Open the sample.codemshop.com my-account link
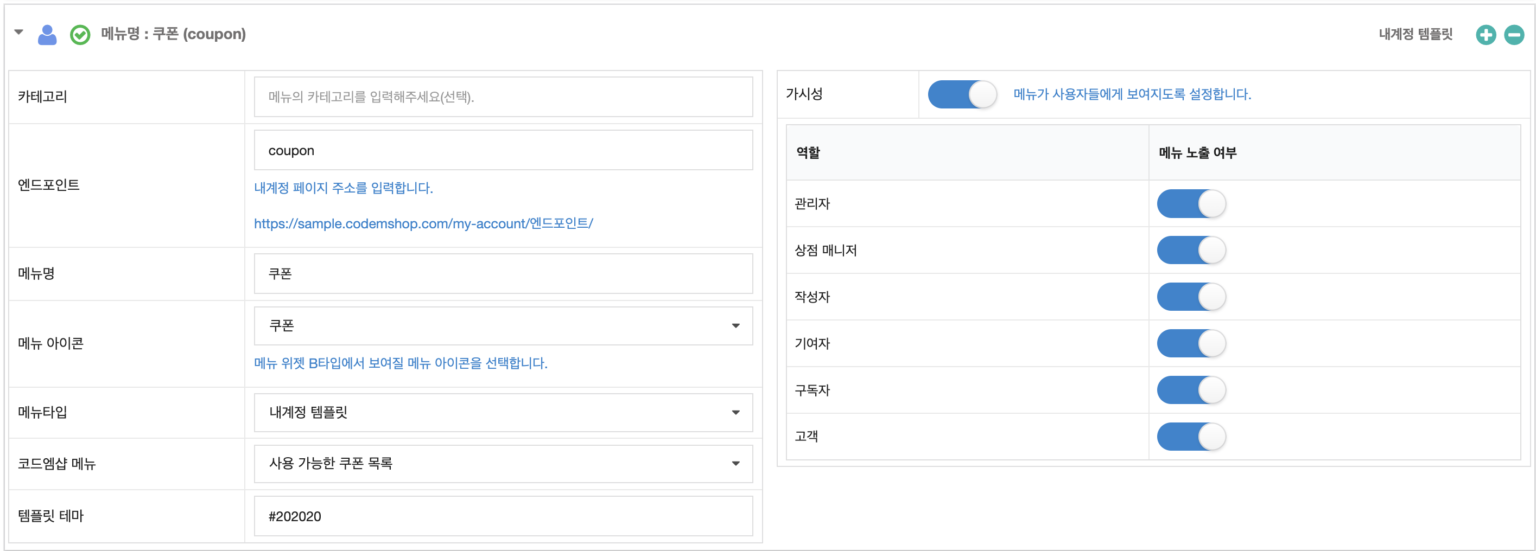The image size is (1536, 551). 423,224
